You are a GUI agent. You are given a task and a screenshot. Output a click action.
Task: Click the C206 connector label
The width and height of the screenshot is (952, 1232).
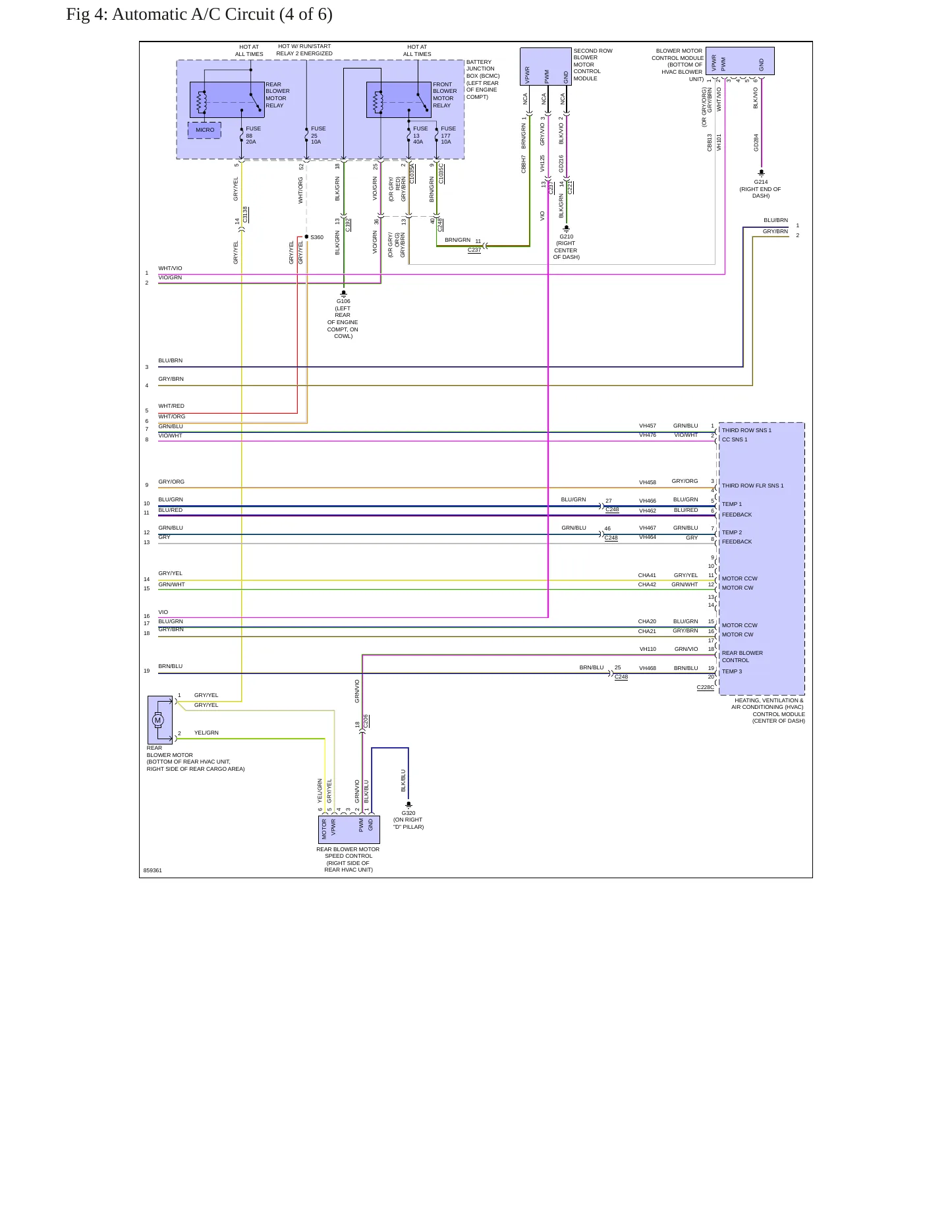366,721
